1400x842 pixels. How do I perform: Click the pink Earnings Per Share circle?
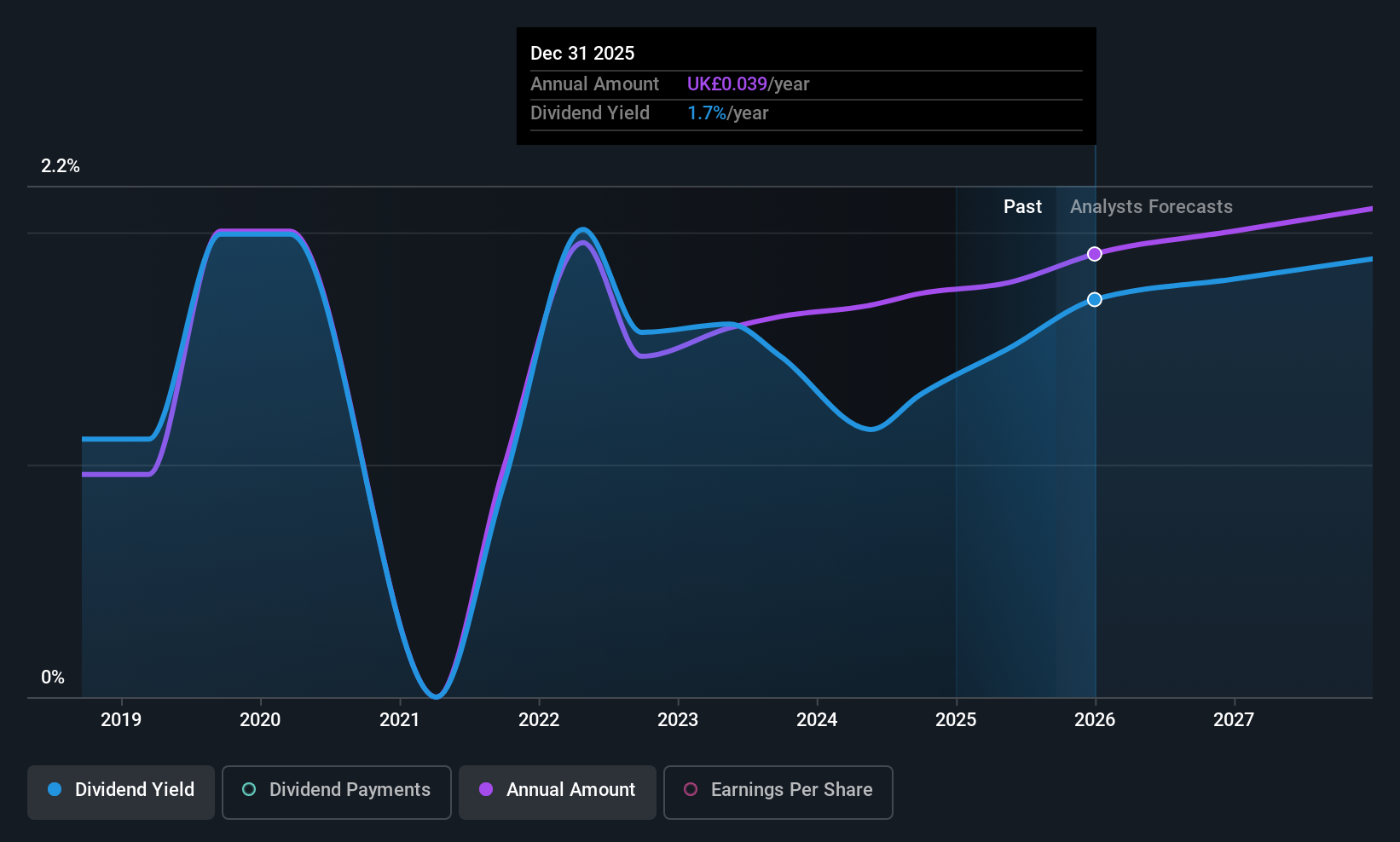[x=691, y=789]
